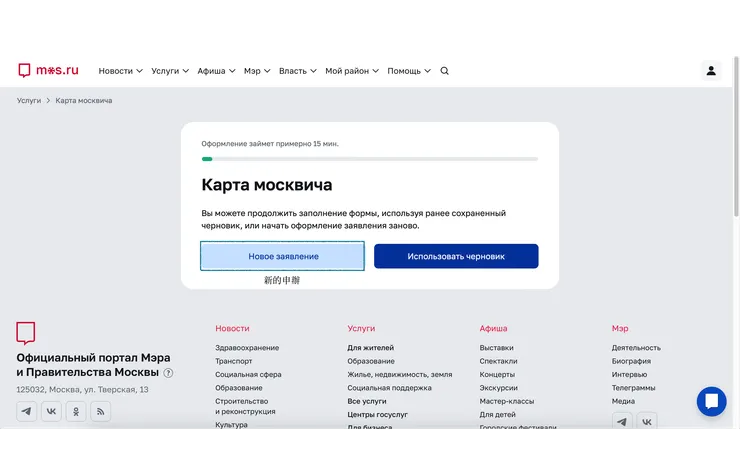The height and width of the screenshot is (463, 740).
Task: Click Использовать черновик button
Action: (x=456, y=256)
